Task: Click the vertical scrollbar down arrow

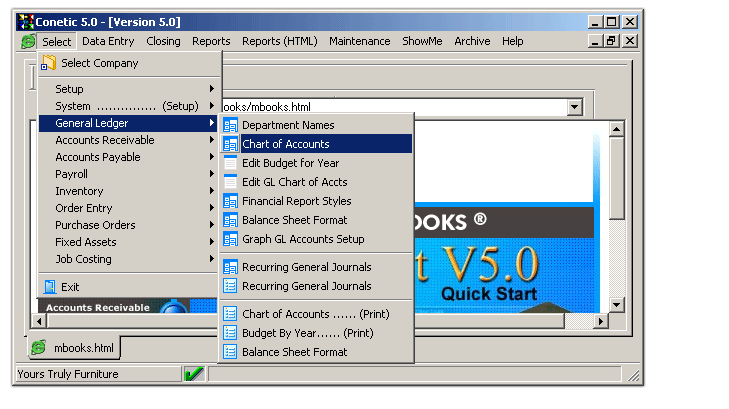Action: point(616,304)
